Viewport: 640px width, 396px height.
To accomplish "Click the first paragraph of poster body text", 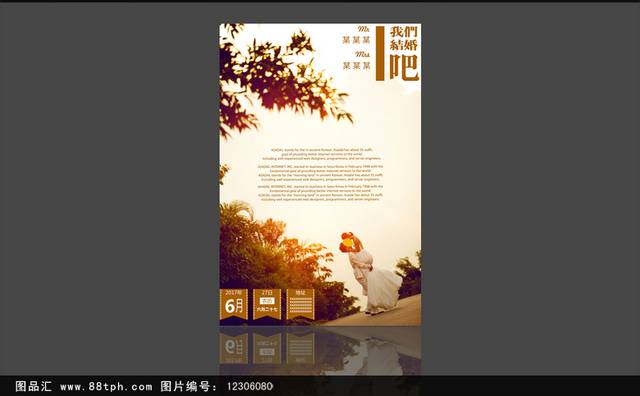I will [321, 154].
